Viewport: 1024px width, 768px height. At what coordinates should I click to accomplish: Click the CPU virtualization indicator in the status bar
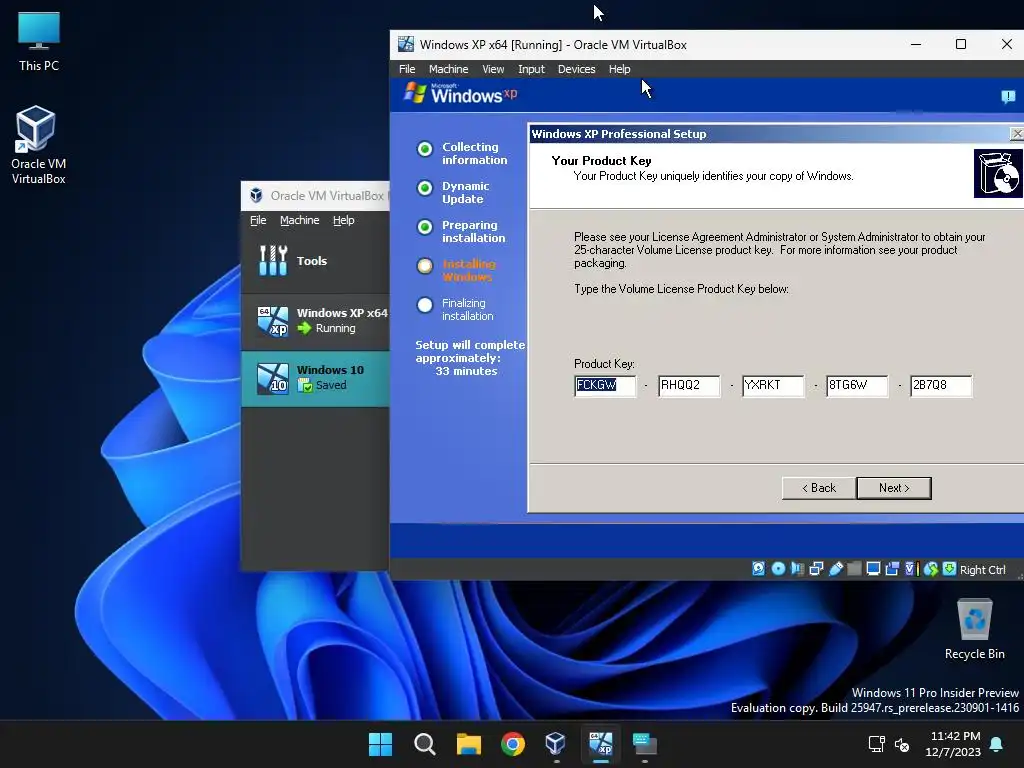[x=911, y=569]
